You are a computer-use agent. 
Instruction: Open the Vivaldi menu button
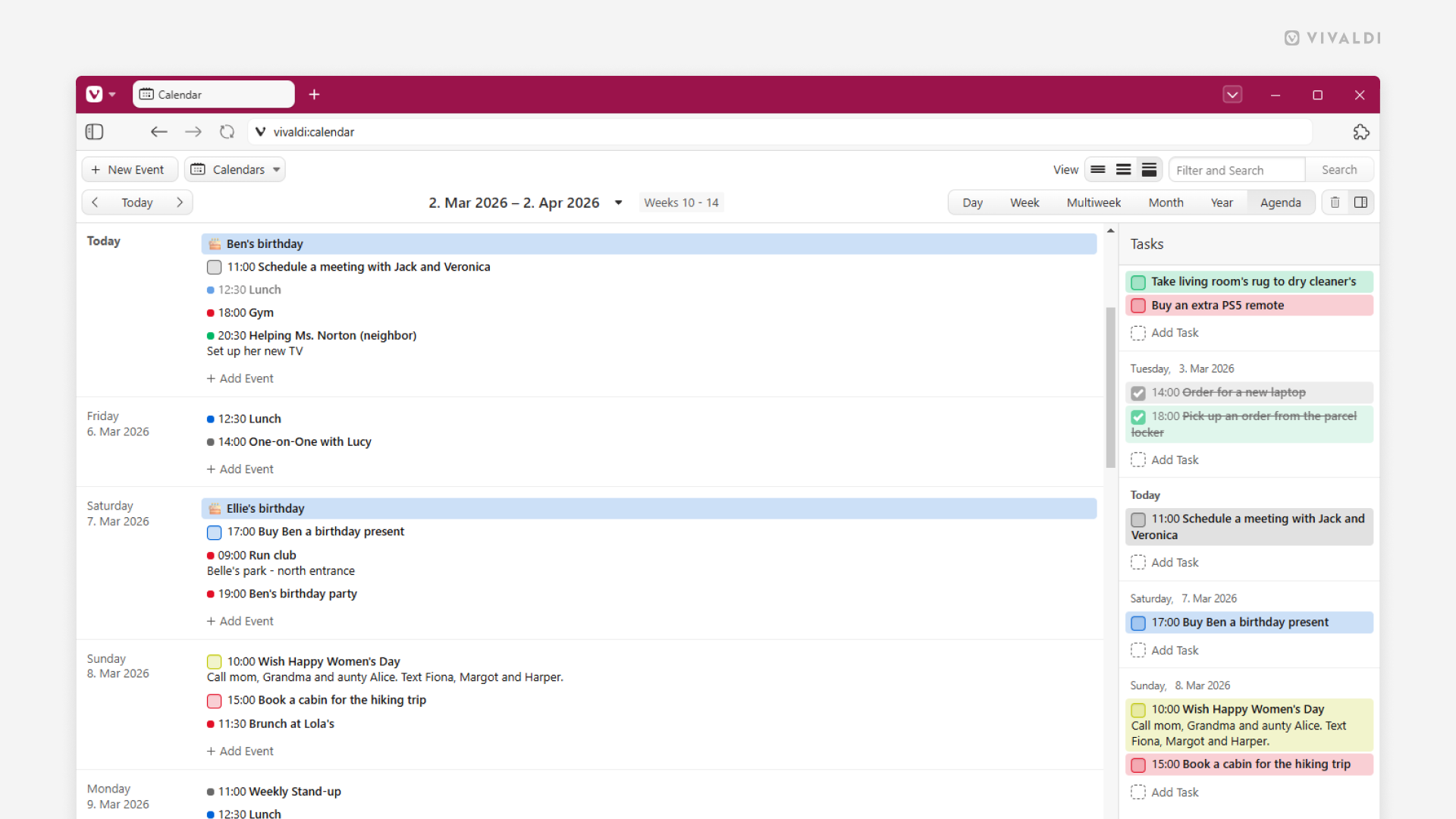pos(93,93)
